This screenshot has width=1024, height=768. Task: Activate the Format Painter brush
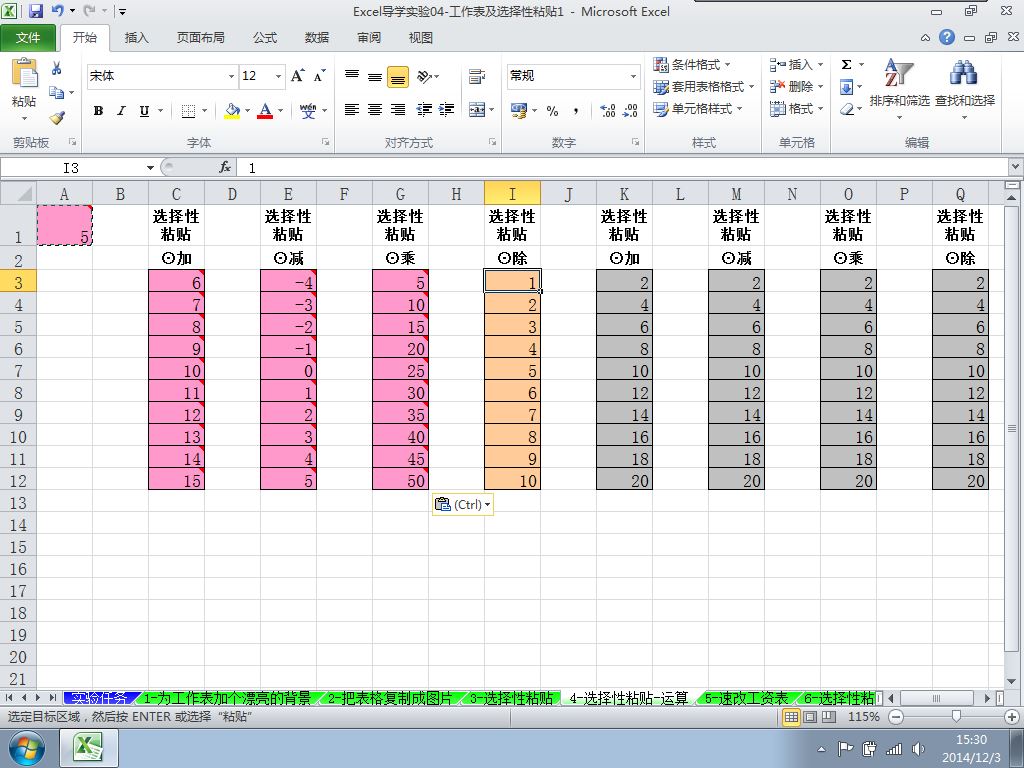tap(57, 118)
